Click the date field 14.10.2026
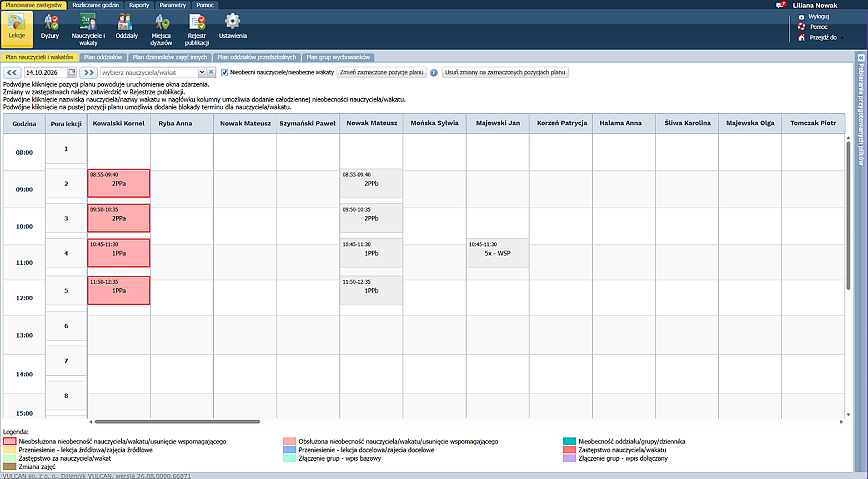868x479 pixels. 45,73
